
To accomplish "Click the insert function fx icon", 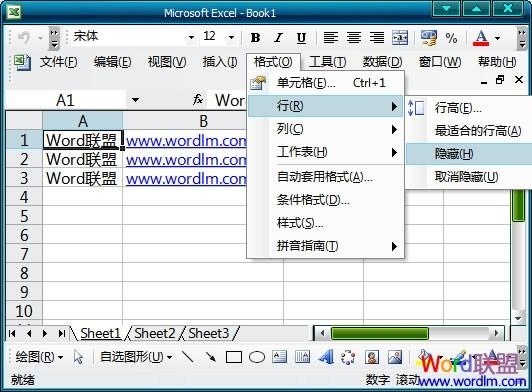I will (198, 99).
